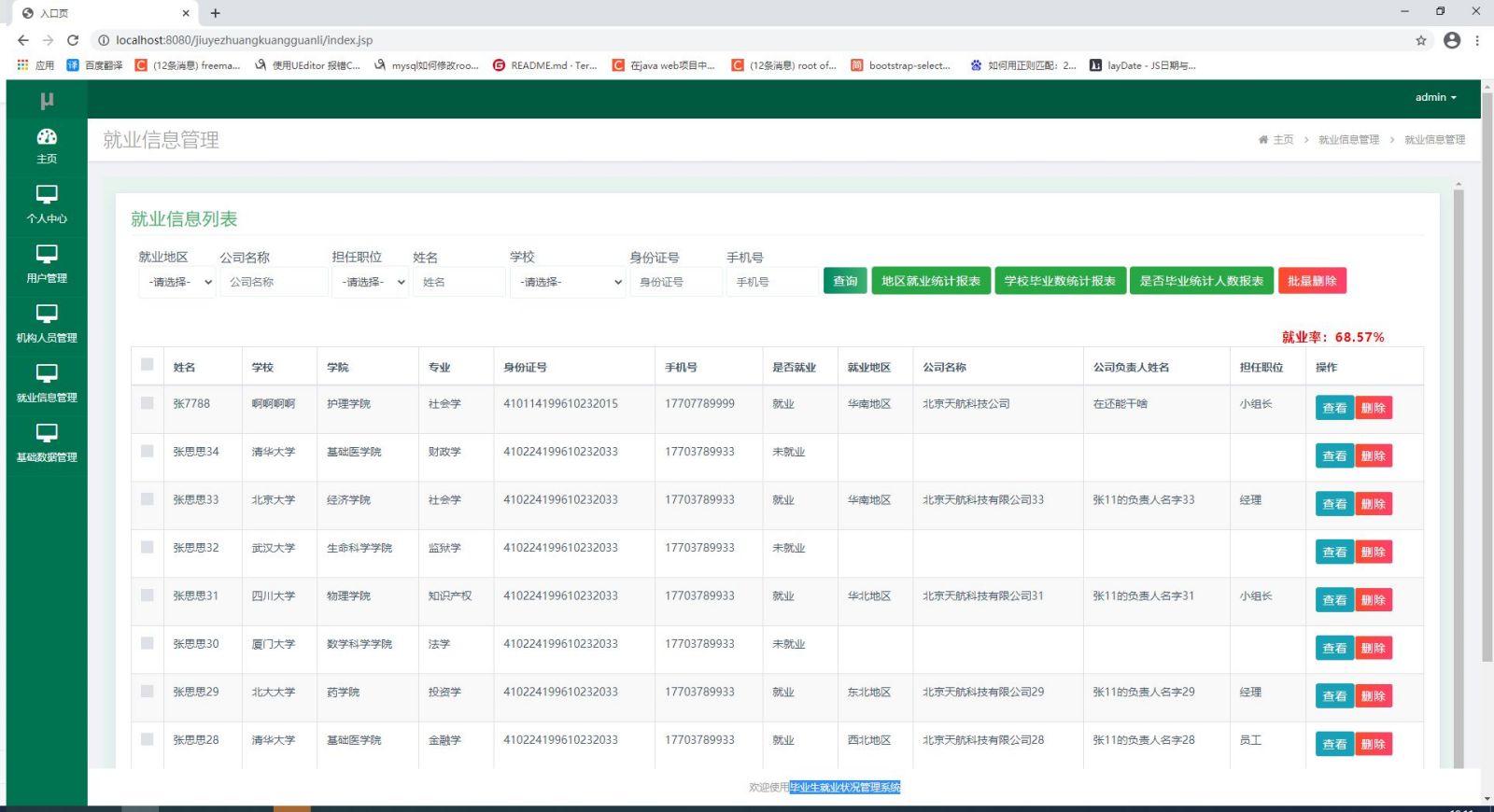The image size is (1494, 812).
Task: Open 机构人员管理 monitor icon in sidebar
Action: click(x=47, y=314)
